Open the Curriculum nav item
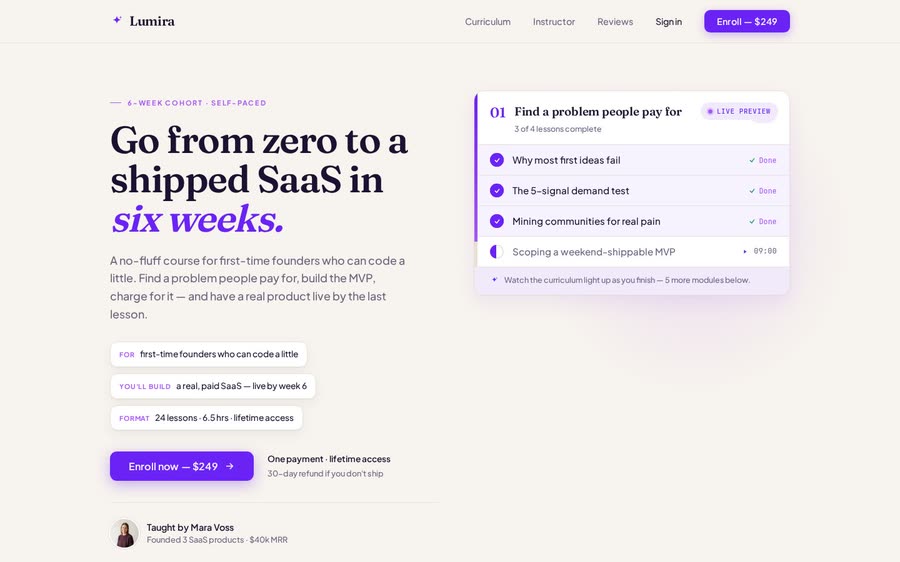This screenshot has width=900, height=562. [x=487, y=21]
